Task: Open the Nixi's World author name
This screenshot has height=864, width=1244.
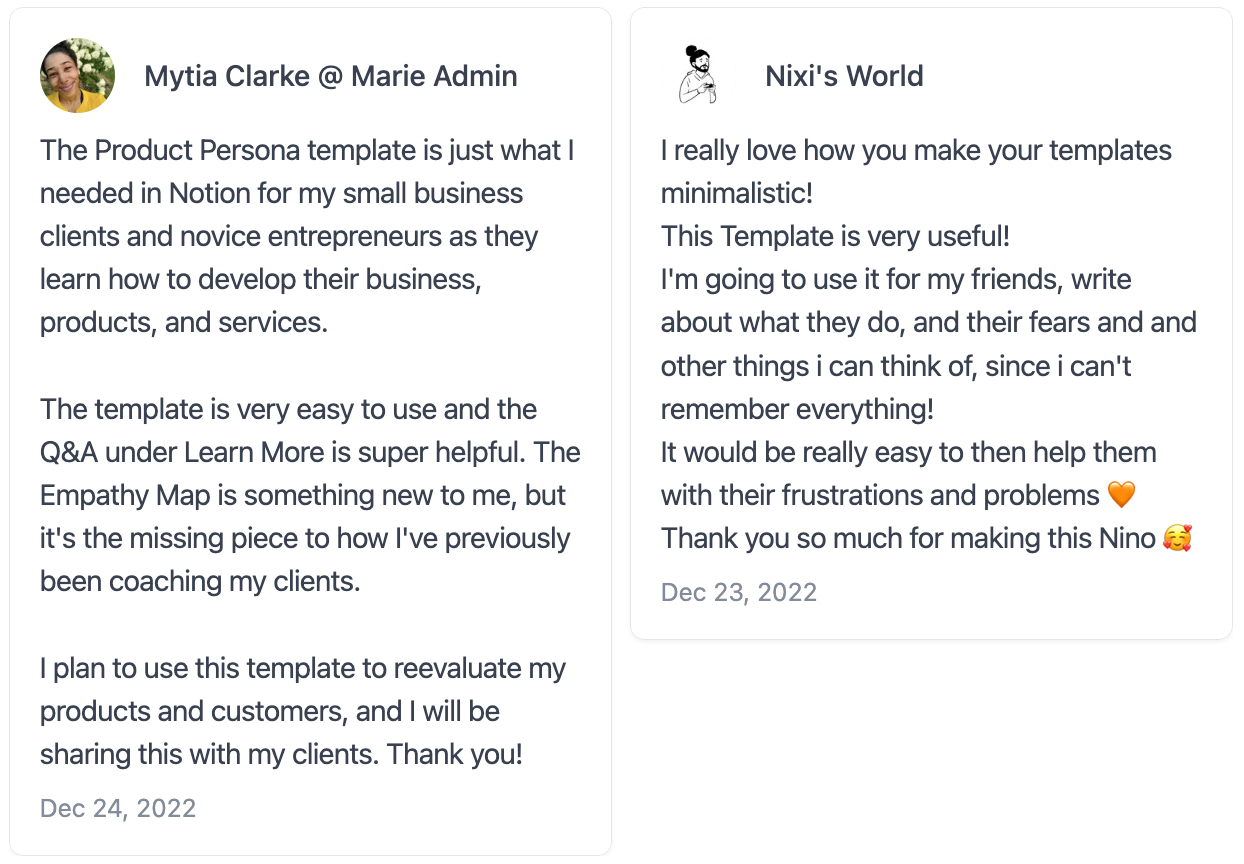Action: tap(844, 76)
